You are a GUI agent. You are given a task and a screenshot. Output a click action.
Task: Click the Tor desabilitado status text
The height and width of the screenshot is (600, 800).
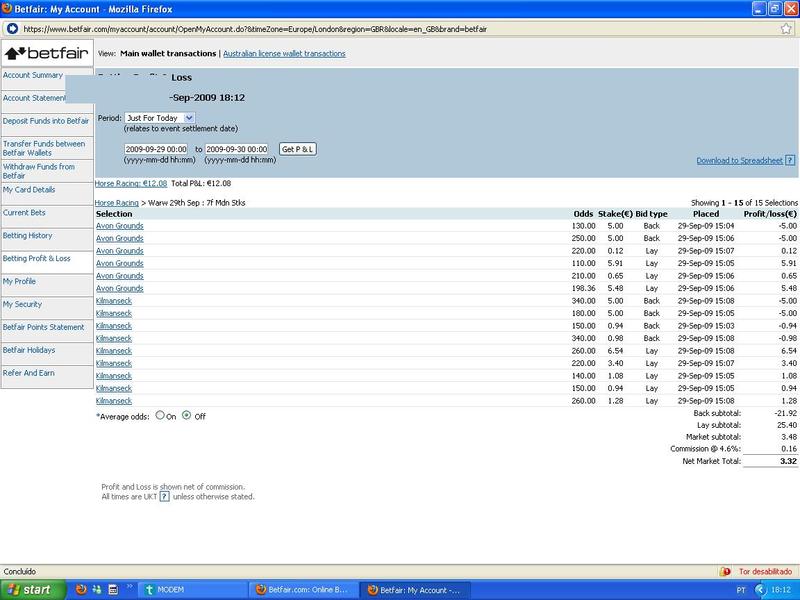click(765, 571)
